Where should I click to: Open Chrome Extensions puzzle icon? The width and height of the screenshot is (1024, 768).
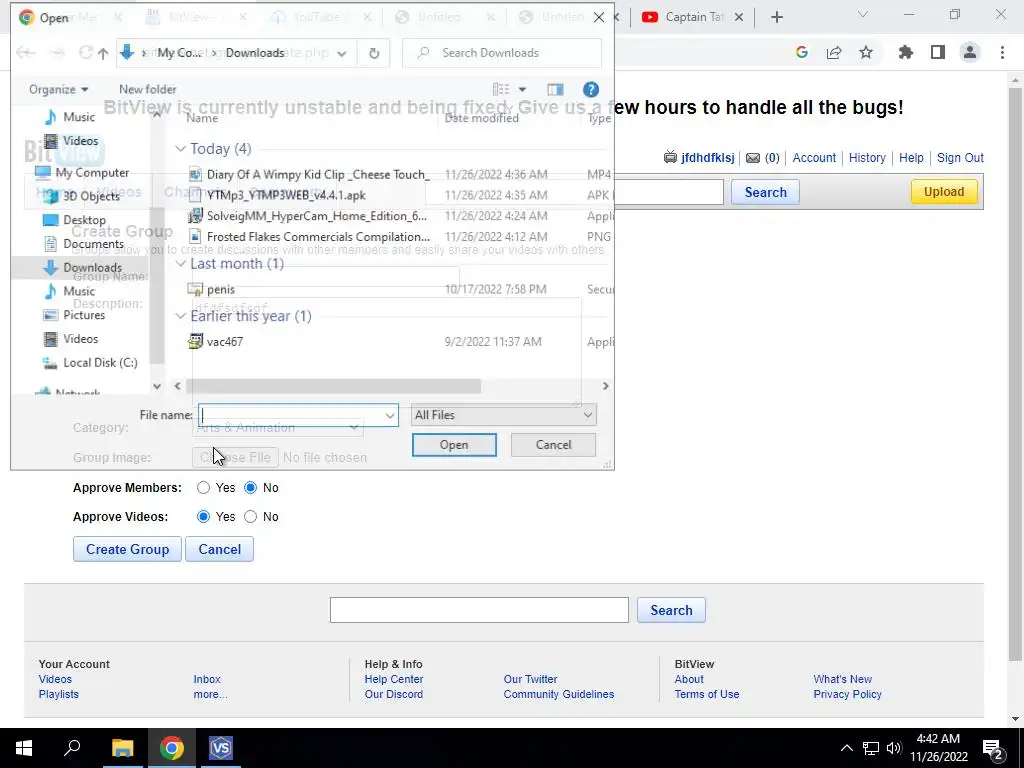point(905,53)
